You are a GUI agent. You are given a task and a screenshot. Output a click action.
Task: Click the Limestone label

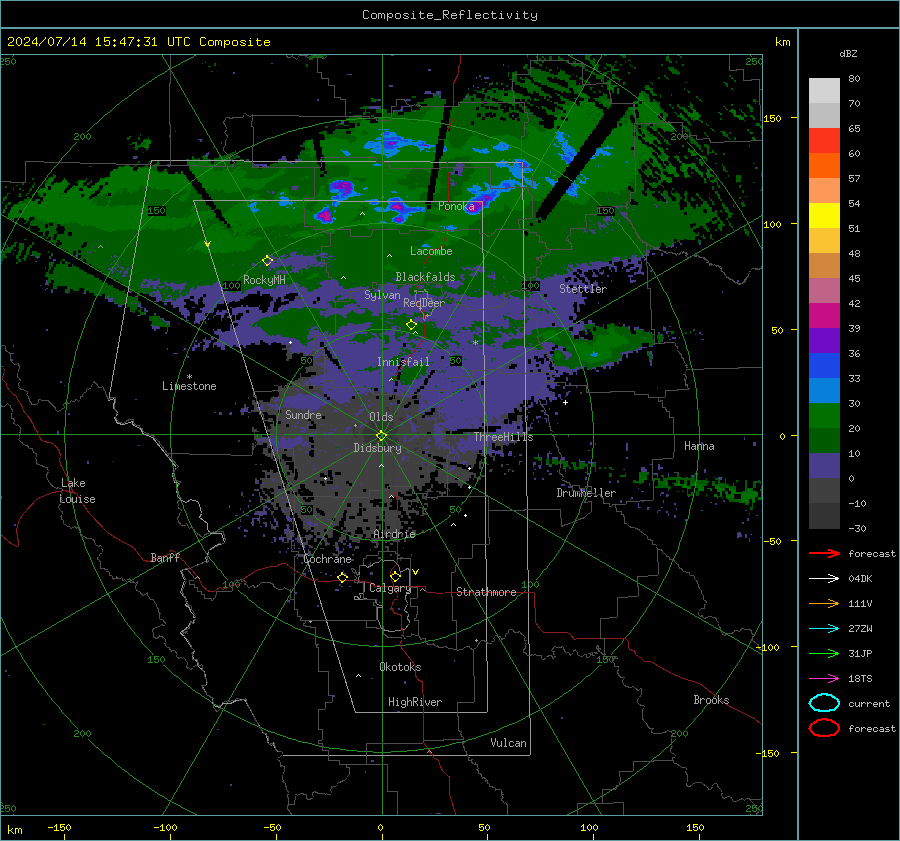[189, 386]
